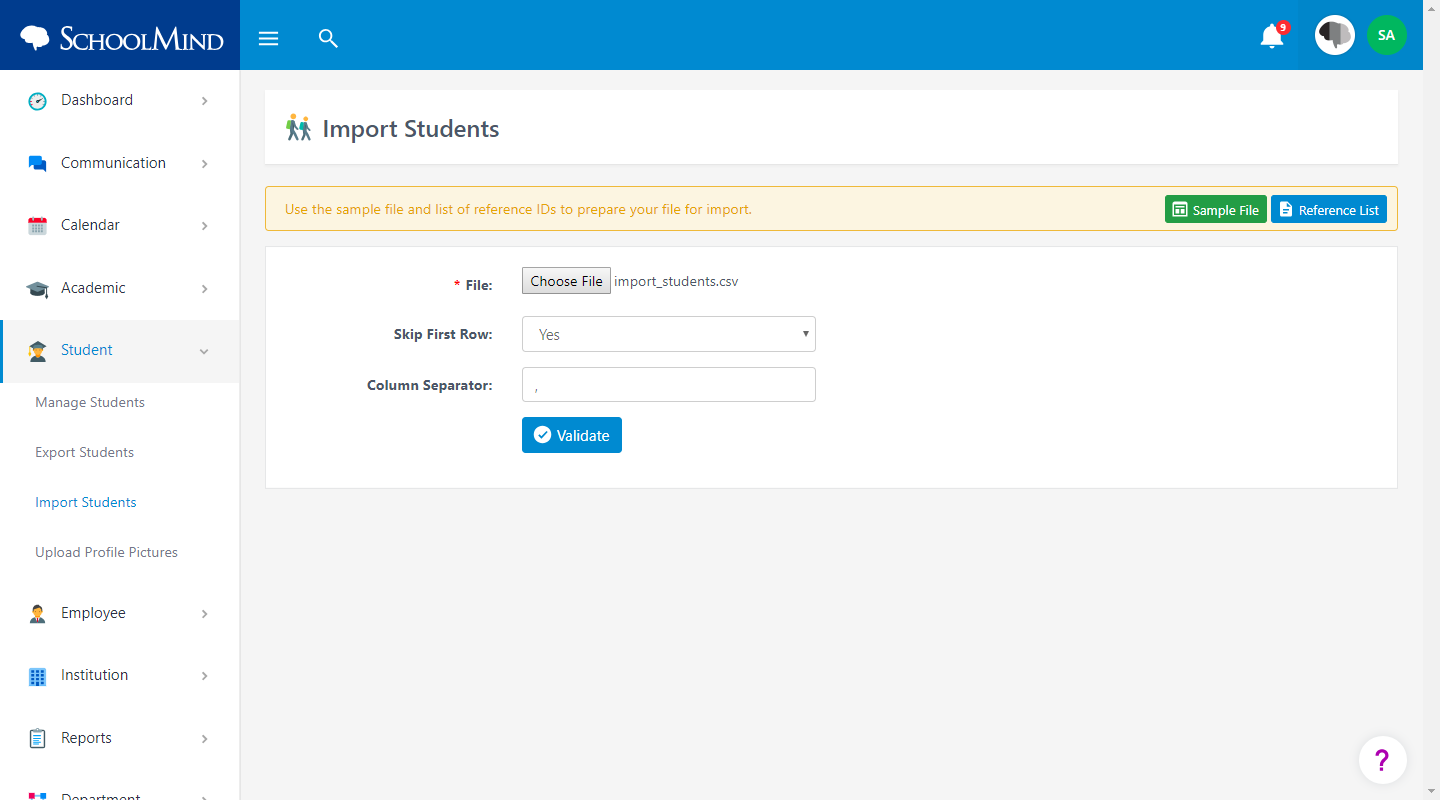The image size is (1440, 800).
Task: Open the Reports menu label
Action: click(x=86, y=738)
